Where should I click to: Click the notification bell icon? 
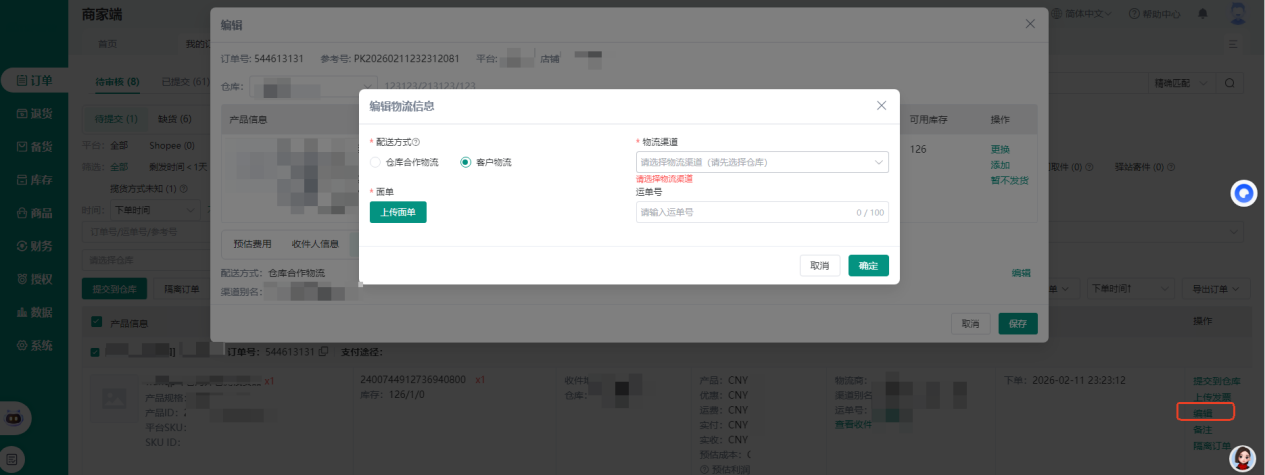point(1202,14)
